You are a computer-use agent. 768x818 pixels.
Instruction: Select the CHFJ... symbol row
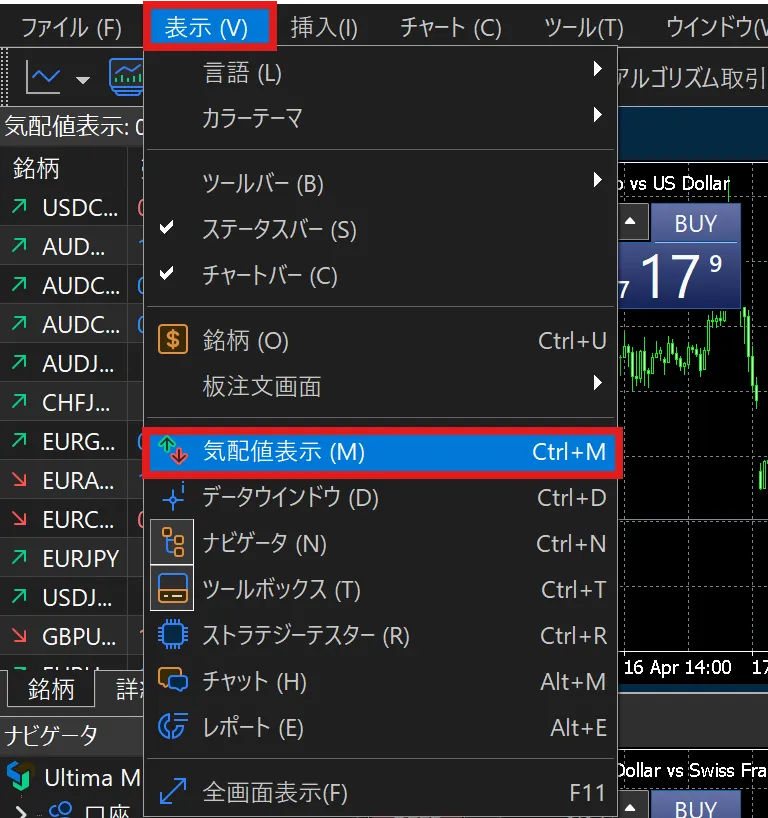71,402
